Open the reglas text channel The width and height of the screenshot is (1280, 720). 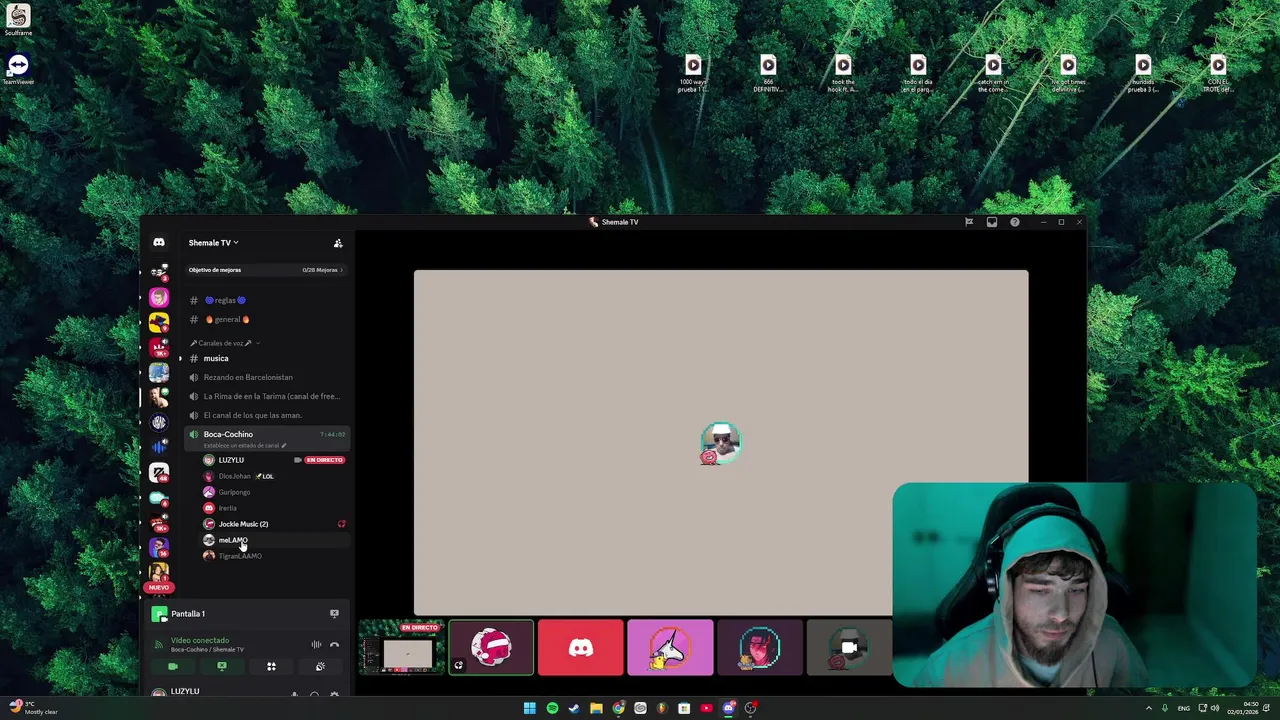pos(226,300)
